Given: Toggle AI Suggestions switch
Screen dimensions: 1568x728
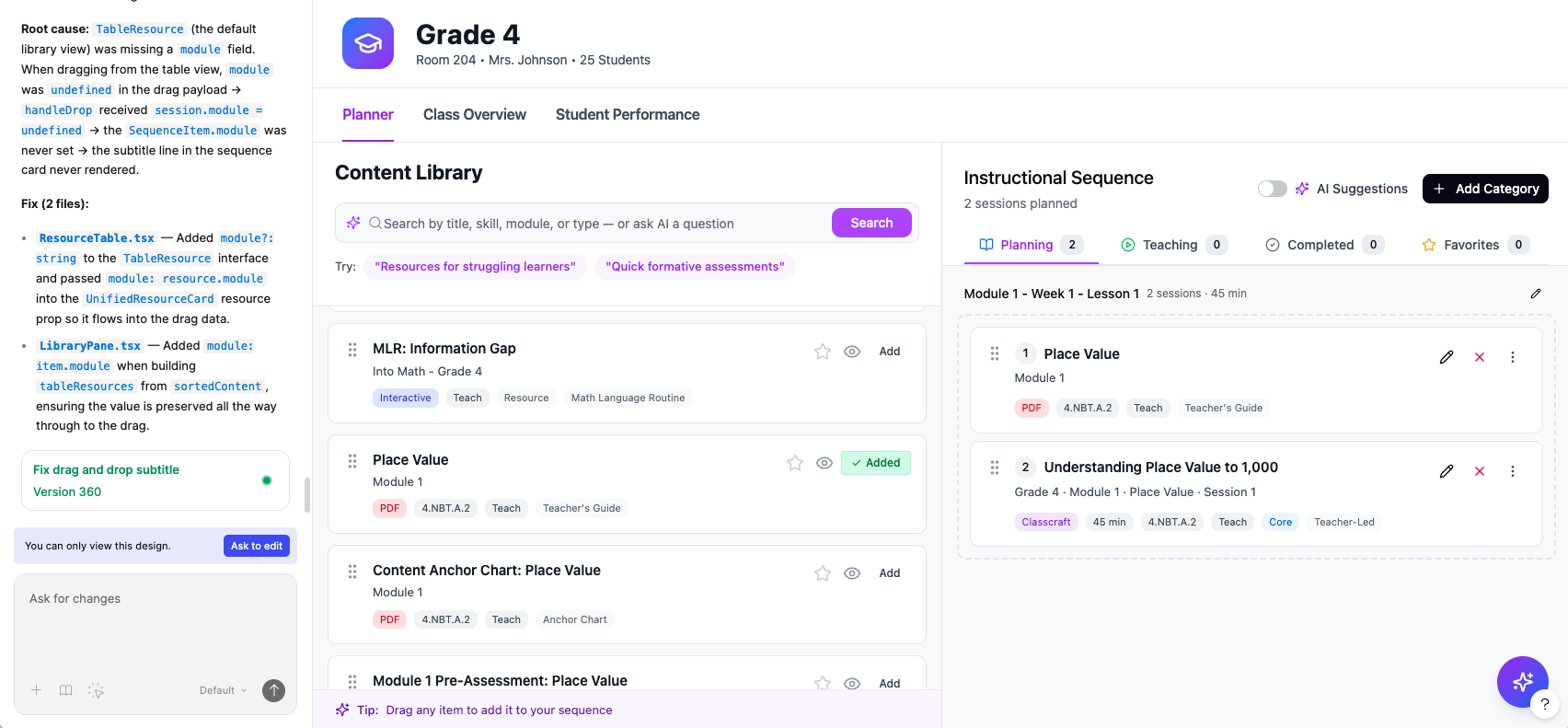Looking at the screenshot, I should 1272,189.
